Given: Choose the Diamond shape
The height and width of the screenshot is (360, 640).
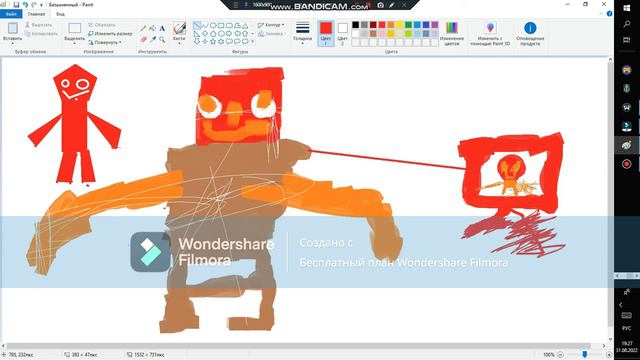Looking at the screenshot, I should [x=205, y=33].
